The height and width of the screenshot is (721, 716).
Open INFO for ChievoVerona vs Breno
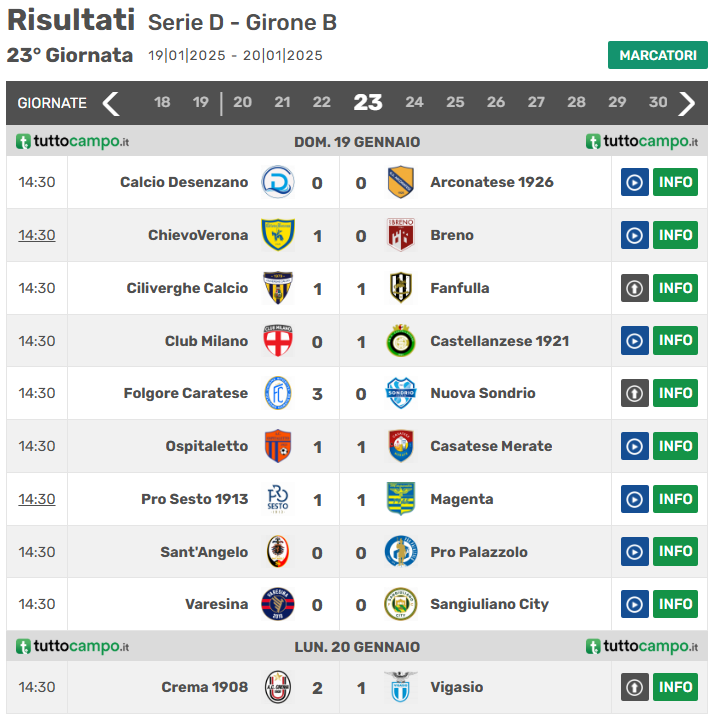[675, 235]
